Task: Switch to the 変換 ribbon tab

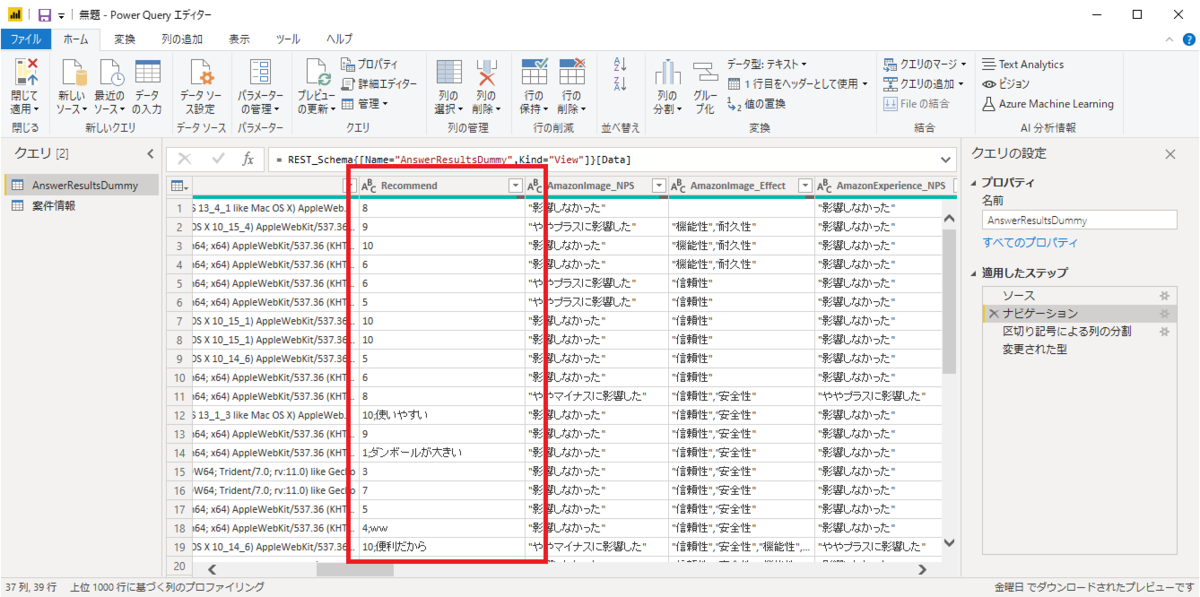Action: point(124,39)
